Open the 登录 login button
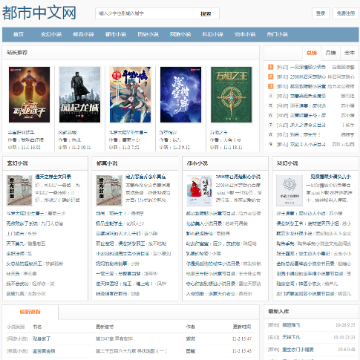Screen dimensions: 360x360 click(321, 13)
